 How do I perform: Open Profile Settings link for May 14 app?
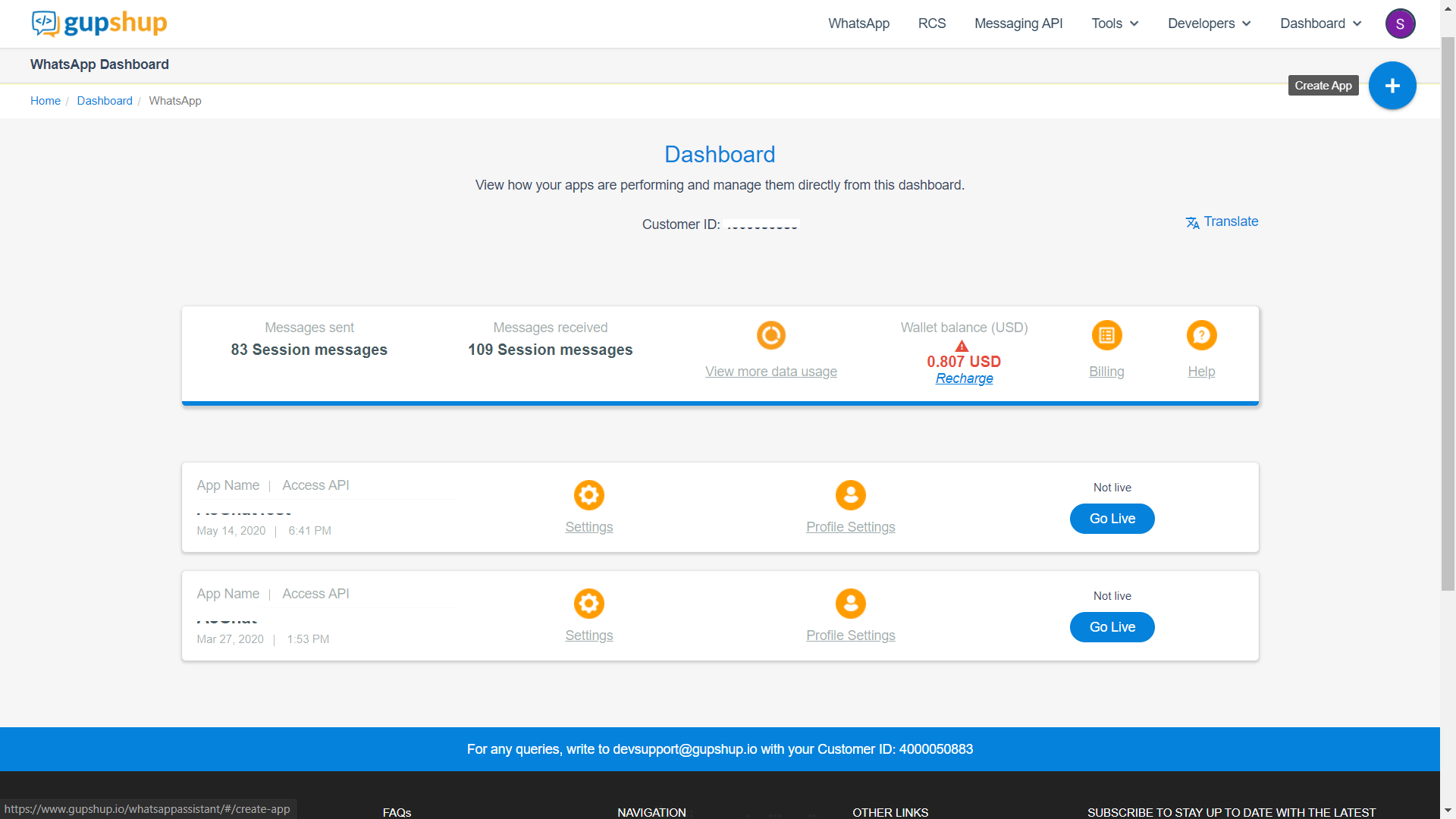point(851,527)
